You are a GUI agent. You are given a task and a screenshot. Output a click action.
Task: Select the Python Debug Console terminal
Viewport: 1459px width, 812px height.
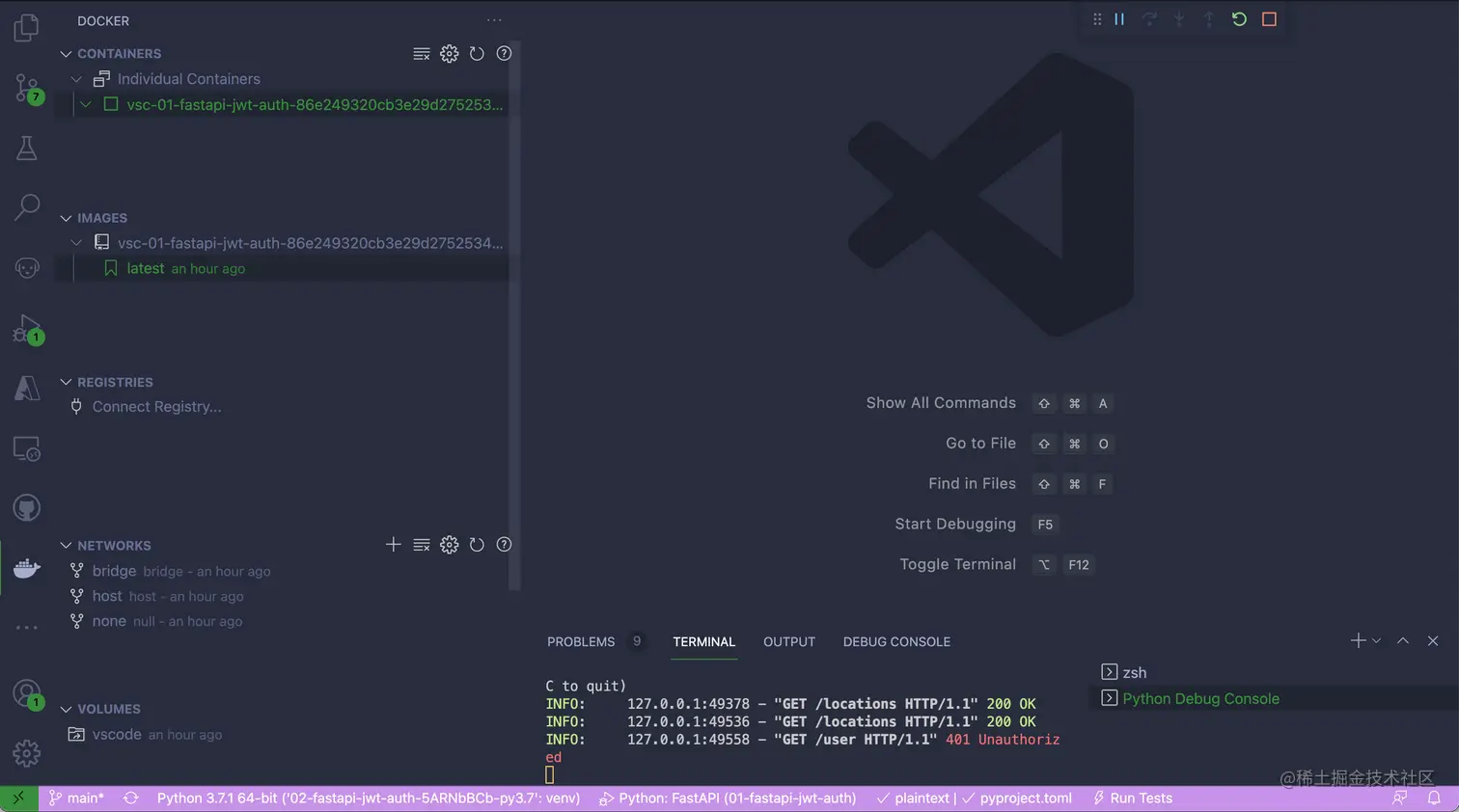[x=1200, y=698]
